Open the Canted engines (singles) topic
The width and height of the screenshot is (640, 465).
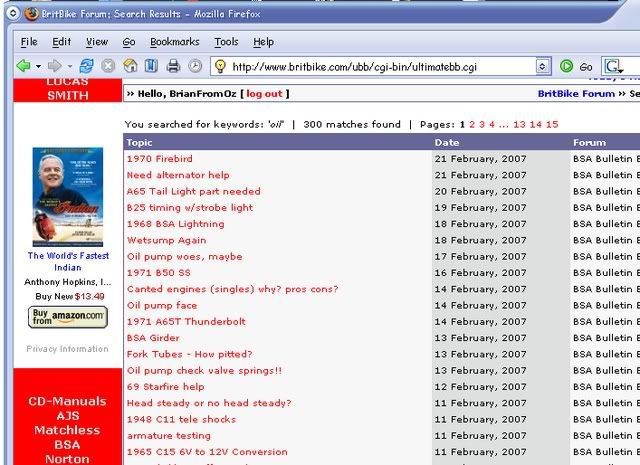coord(233,289)
